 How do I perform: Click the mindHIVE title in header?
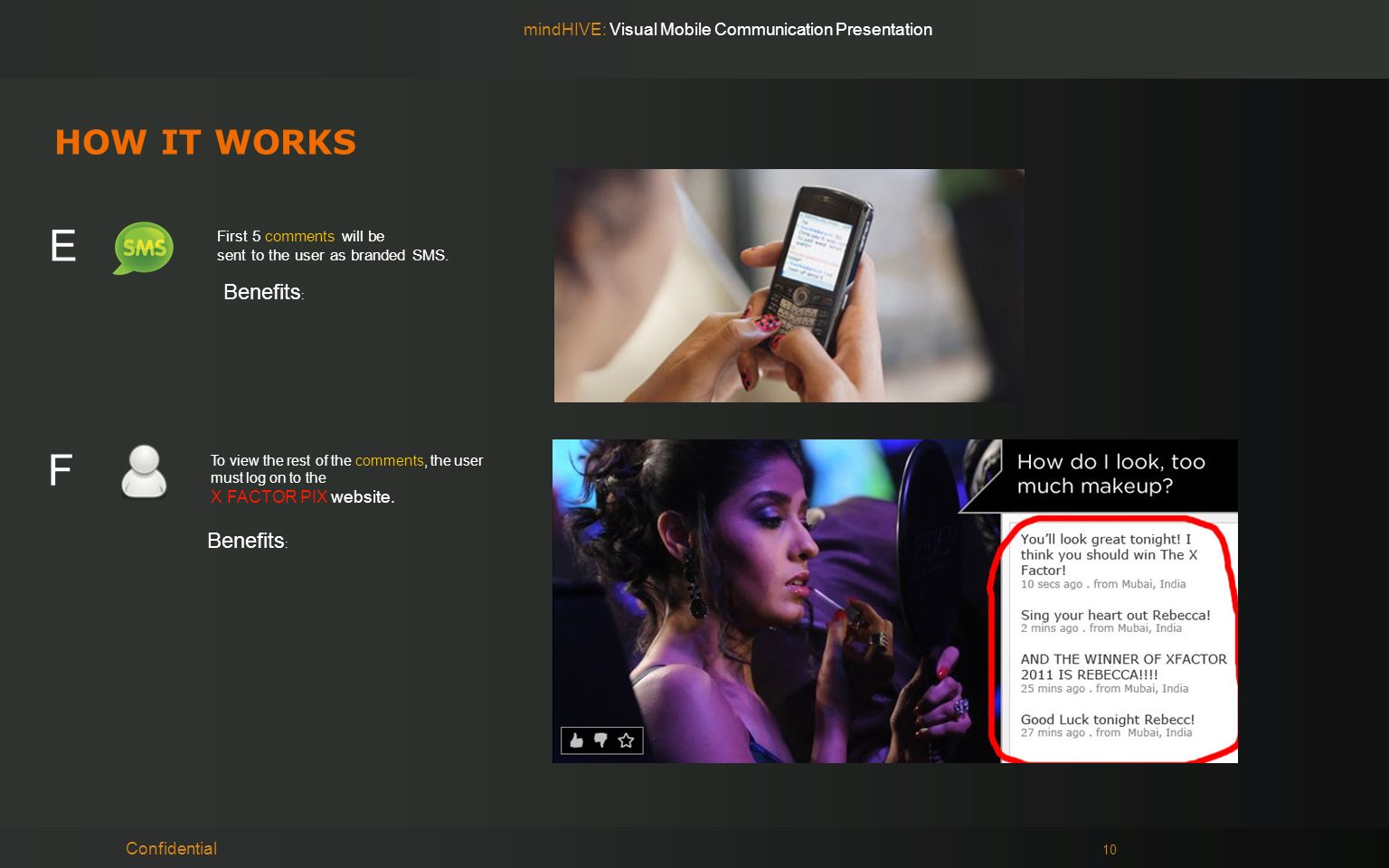564,29
